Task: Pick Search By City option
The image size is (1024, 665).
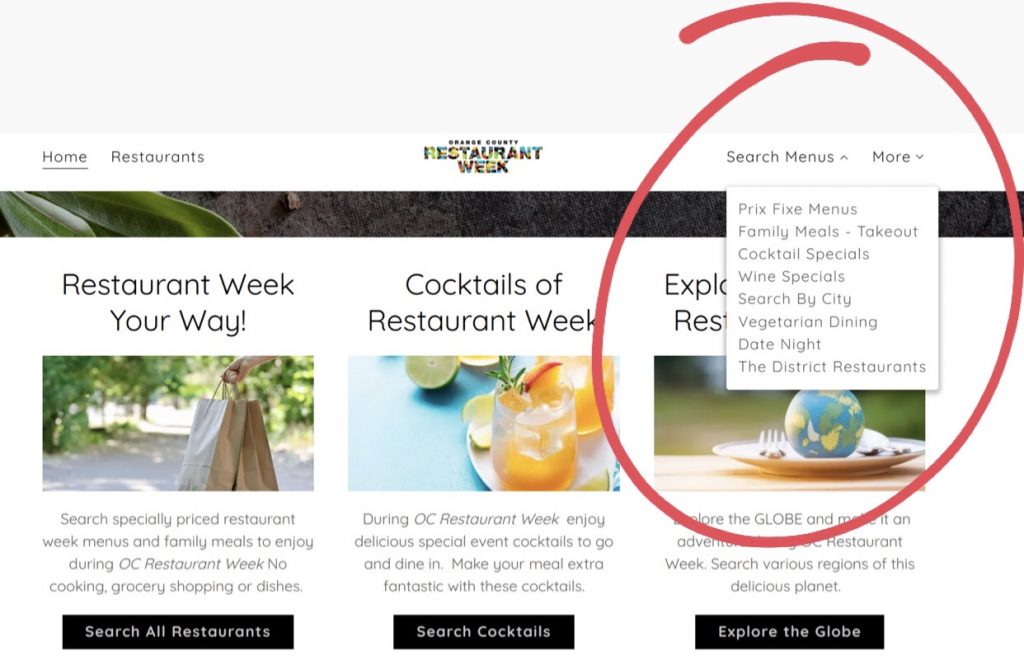Action: 795,299
